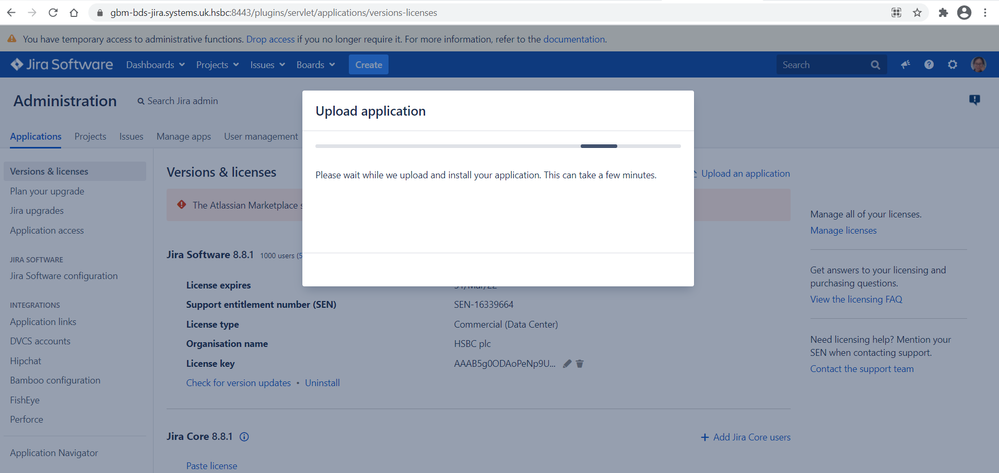Screen dimensions: 999x473
Task: Open Jira Software configuration in sidebar
Action: [x=64, y=276]
